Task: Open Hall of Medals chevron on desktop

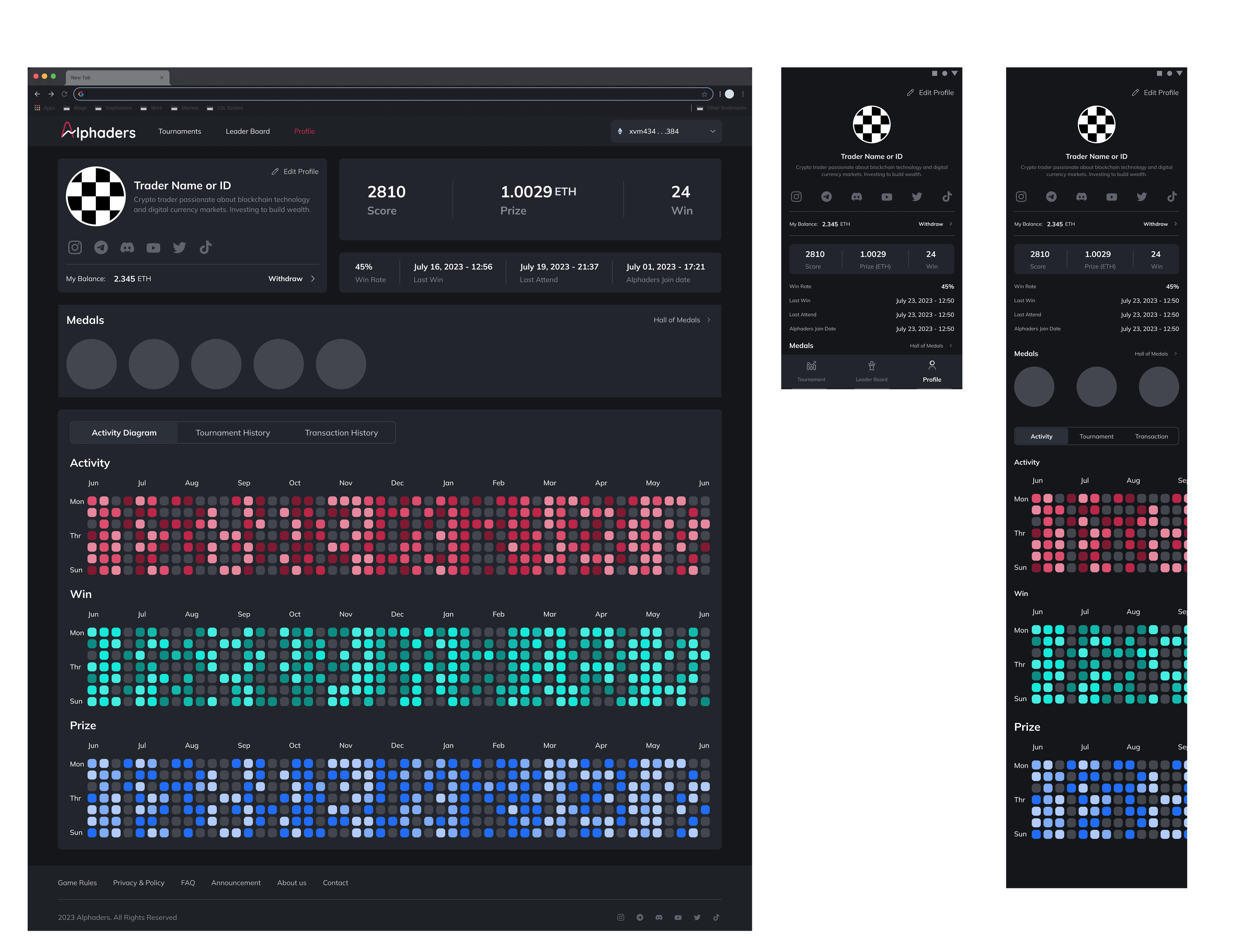Action: coord(709,320)
